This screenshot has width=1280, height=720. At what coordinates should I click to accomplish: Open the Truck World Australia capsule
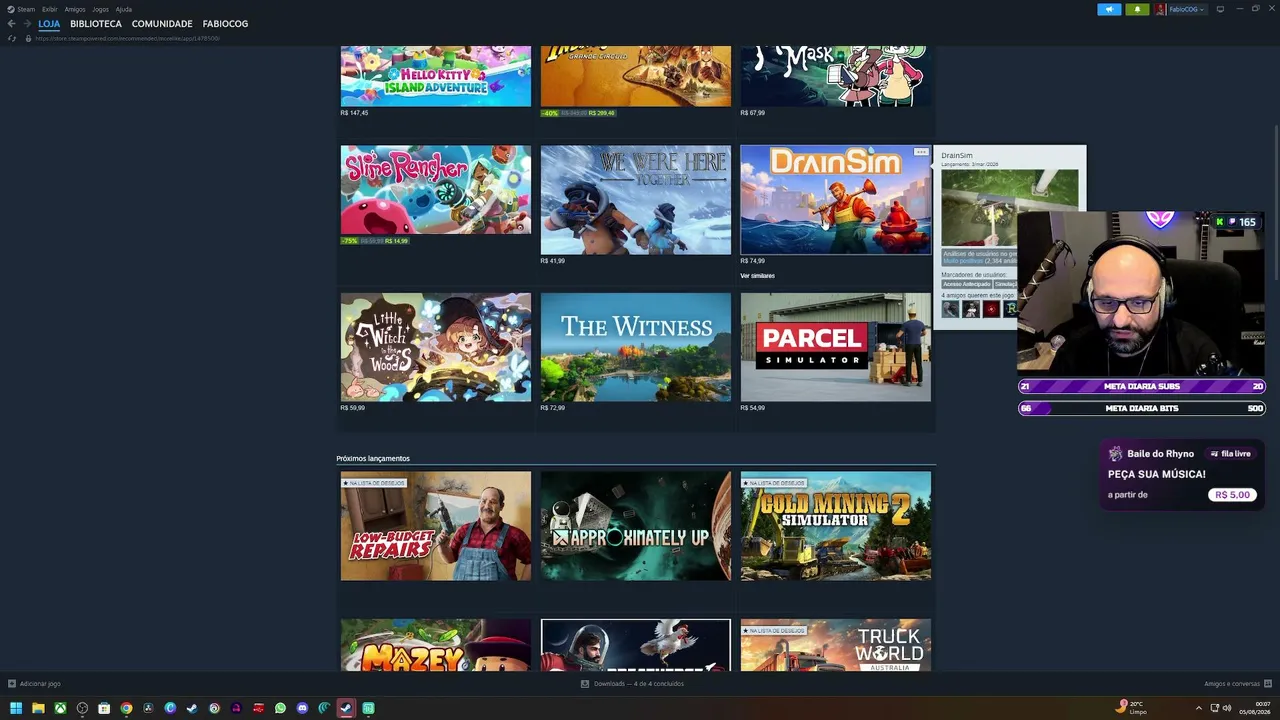coord(836,645)
